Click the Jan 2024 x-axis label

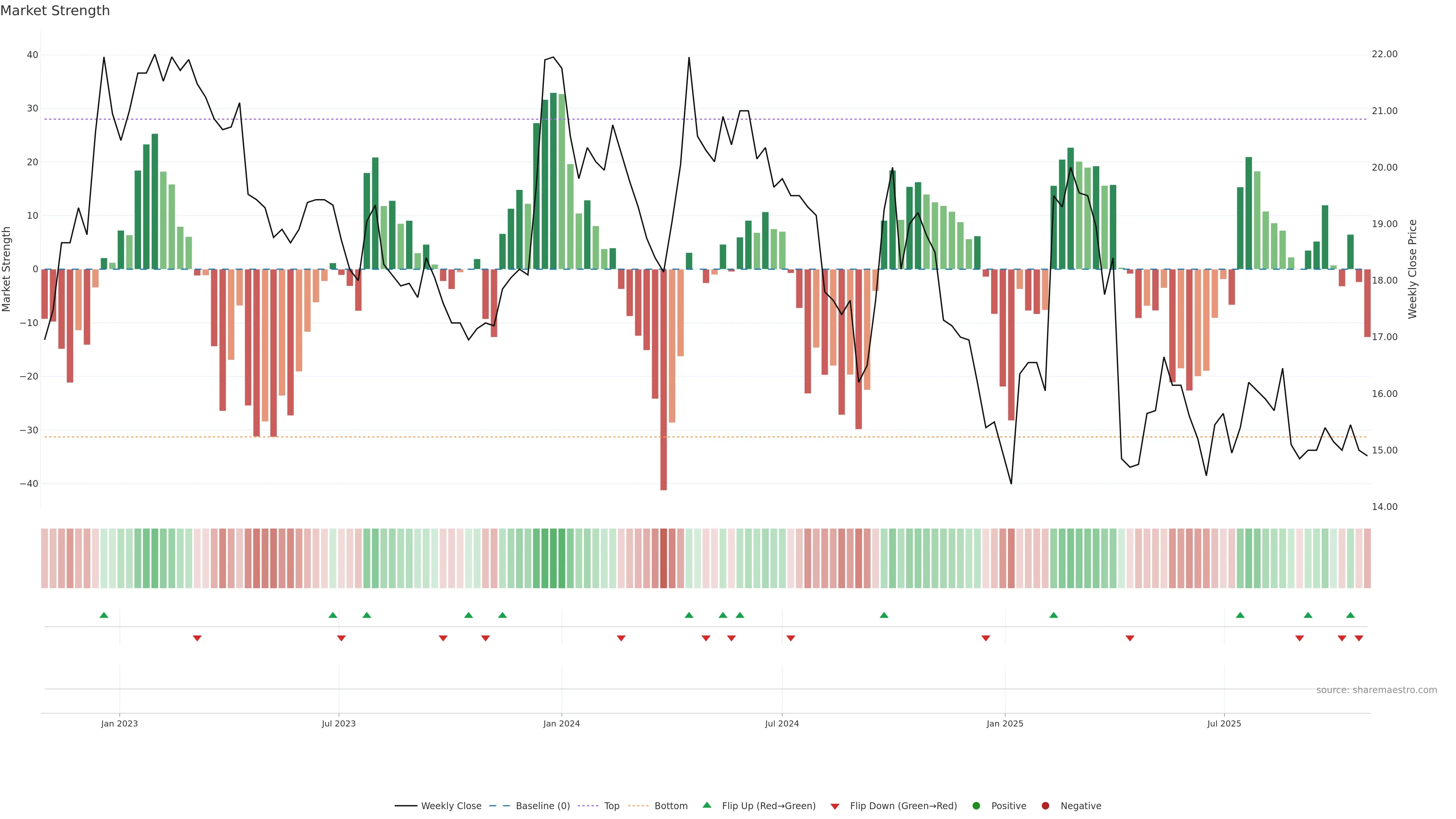561,723
